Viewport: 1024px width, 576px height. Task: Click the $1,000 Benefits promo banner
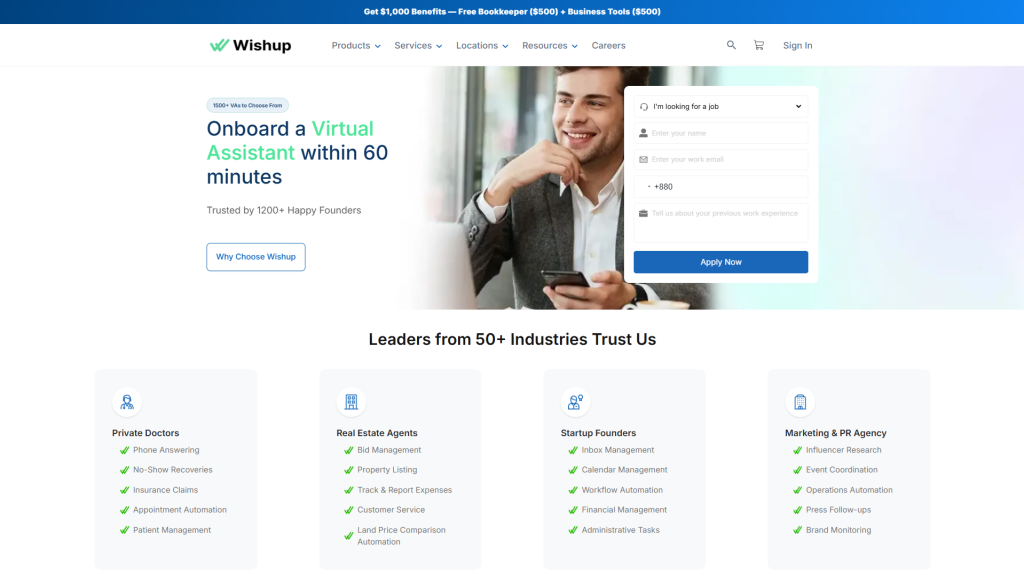[x=512, y=12]
